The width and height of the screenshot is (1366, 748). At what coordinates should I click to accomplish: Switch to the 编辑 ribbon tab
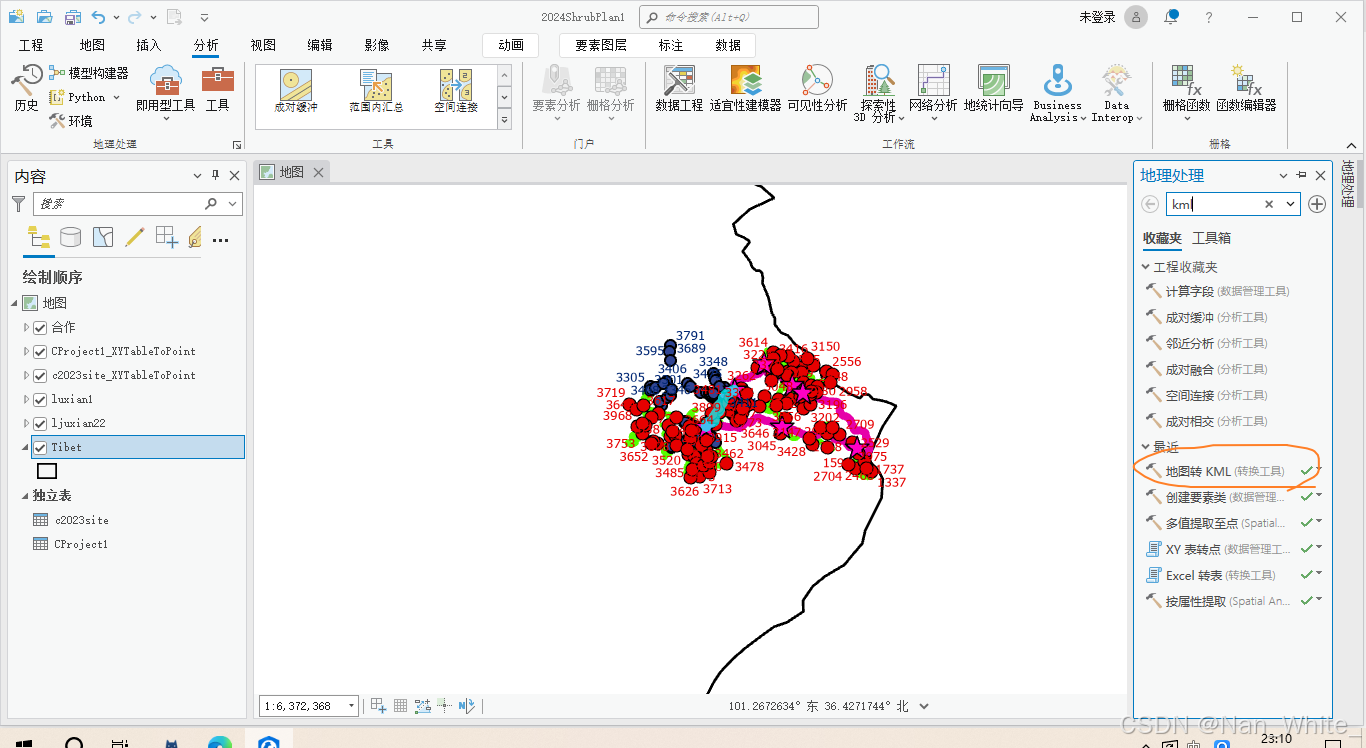(320, 45)
